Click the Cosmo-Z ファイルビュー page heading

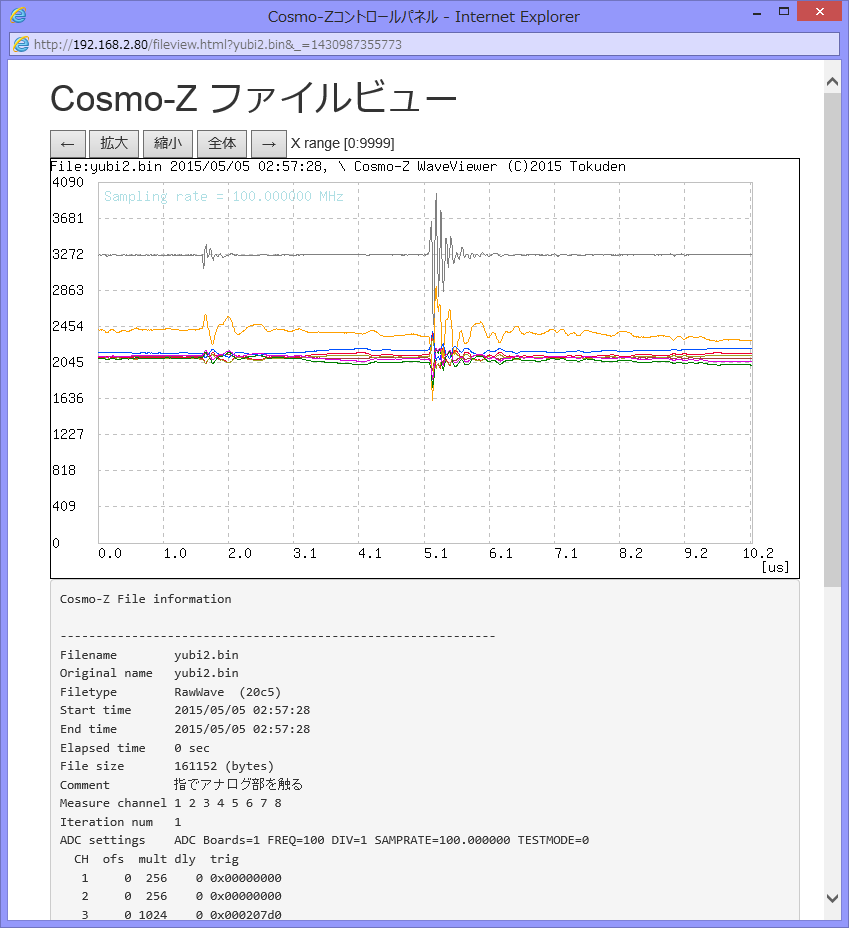[x=253, y=98]
